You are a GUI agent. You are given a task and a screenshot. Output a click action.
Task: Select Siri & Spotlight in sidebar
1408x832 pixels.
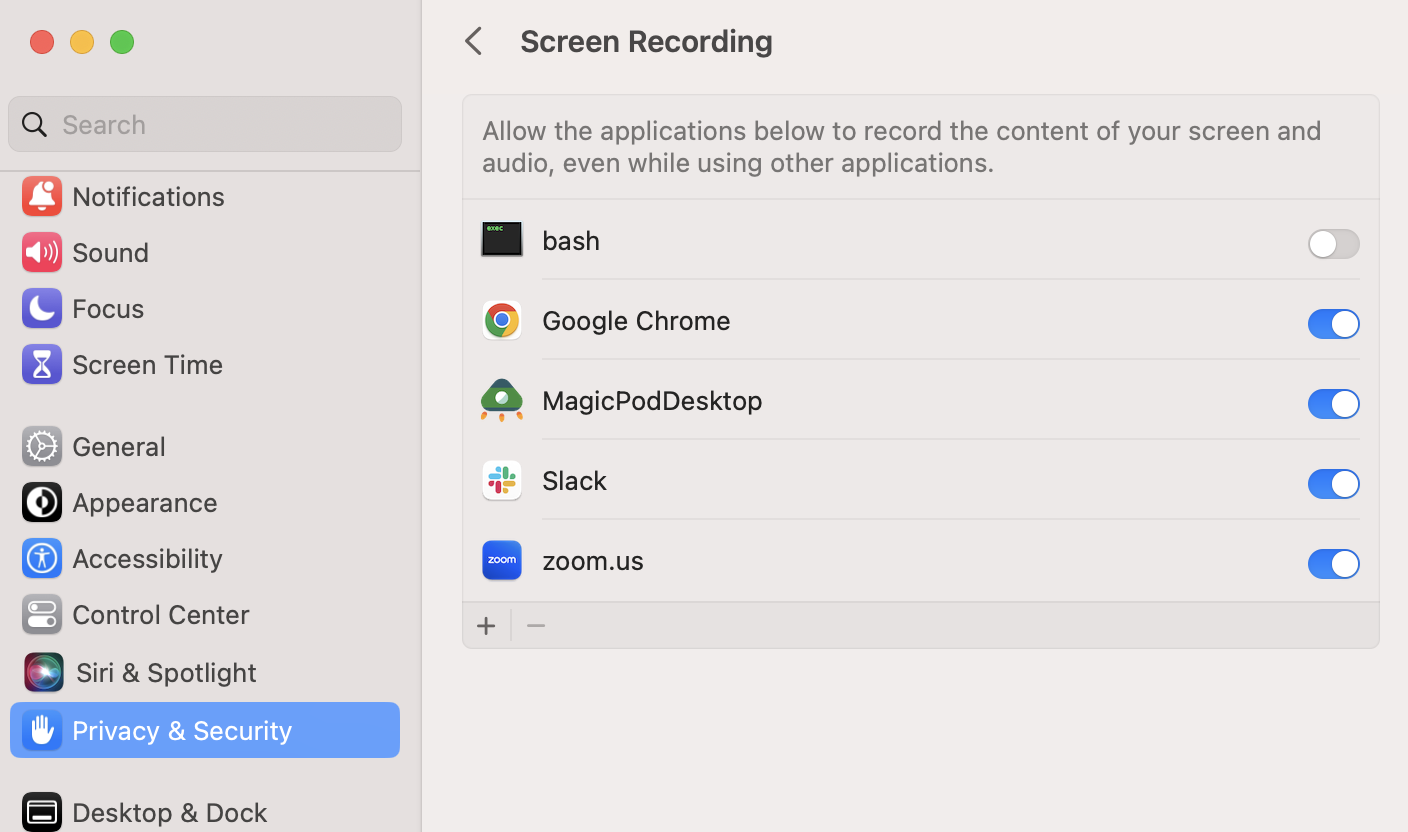pyautogui.click(x=205, y=672)
